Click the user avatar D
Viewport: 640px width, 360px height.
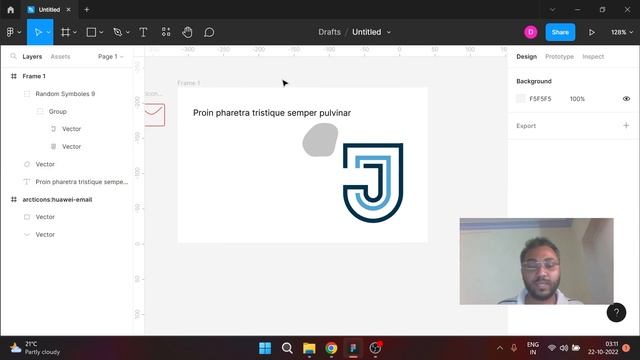[x=531, y=32]
